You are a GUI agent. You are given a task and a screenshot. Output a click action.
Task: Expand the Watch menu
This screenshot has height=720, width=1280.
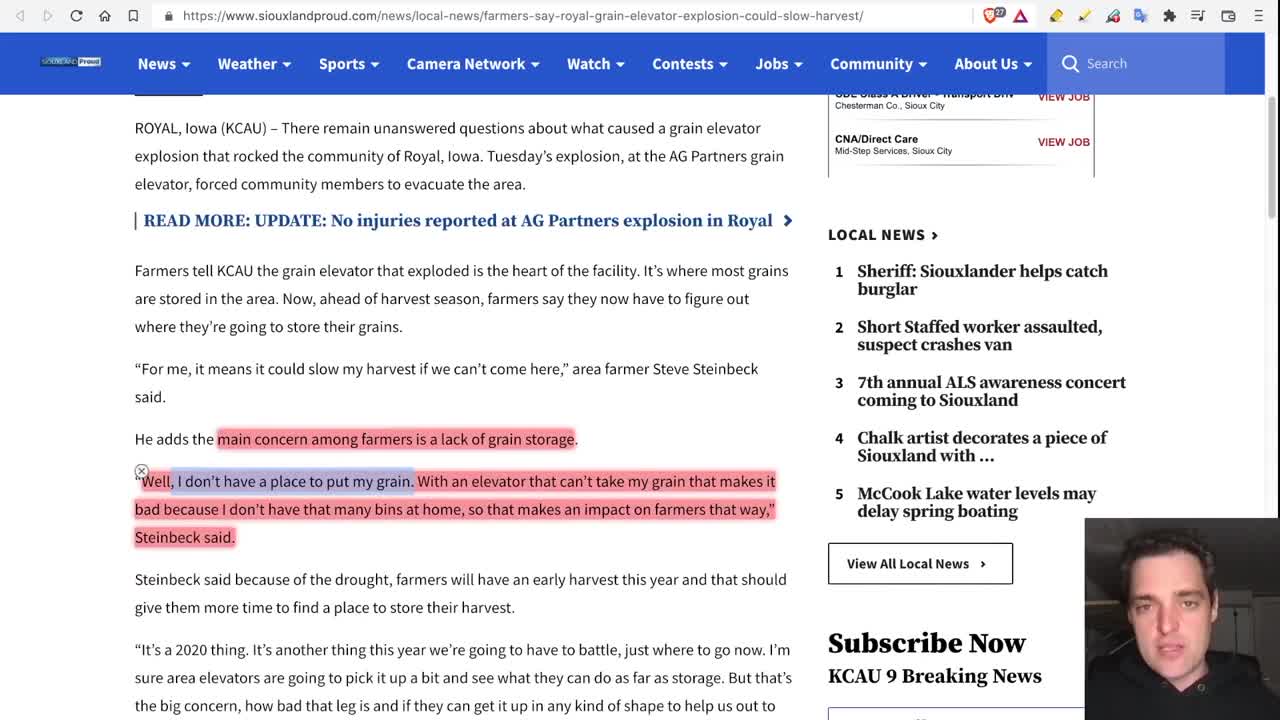coord(596,63)
